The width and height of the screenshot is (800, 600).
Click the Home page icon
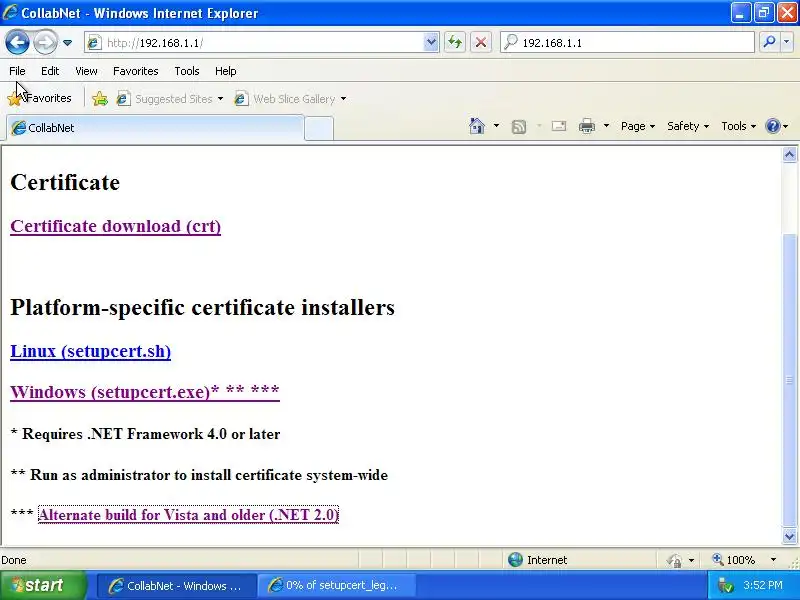coord(477,126)
